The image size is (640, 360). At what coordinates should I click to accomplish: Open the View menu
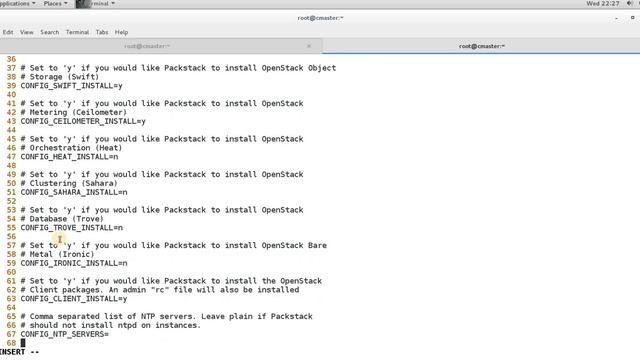(x=27, y=32)
